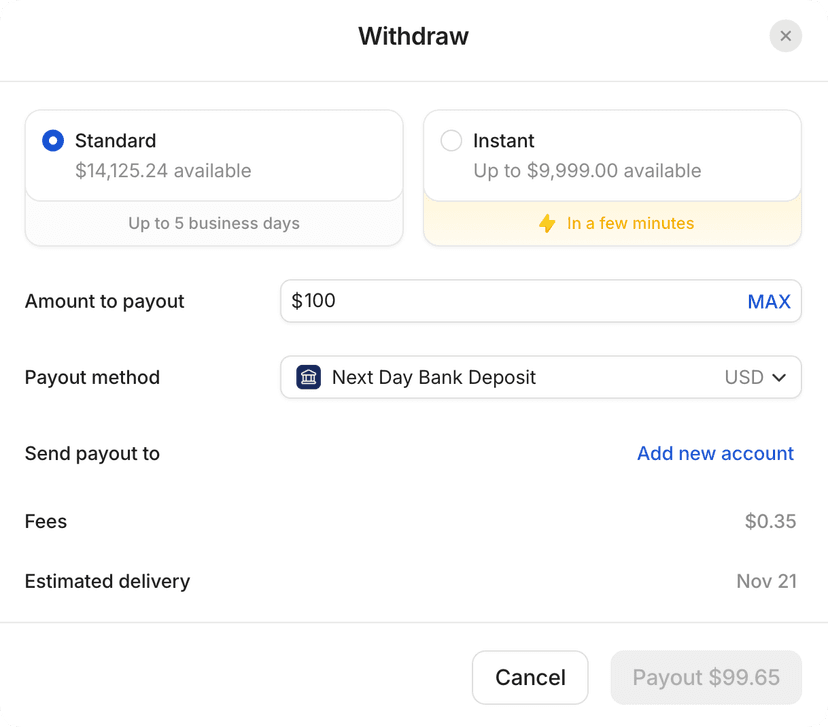
Task: Click MAX to withdraw the full balance
Action: [769, 301]
